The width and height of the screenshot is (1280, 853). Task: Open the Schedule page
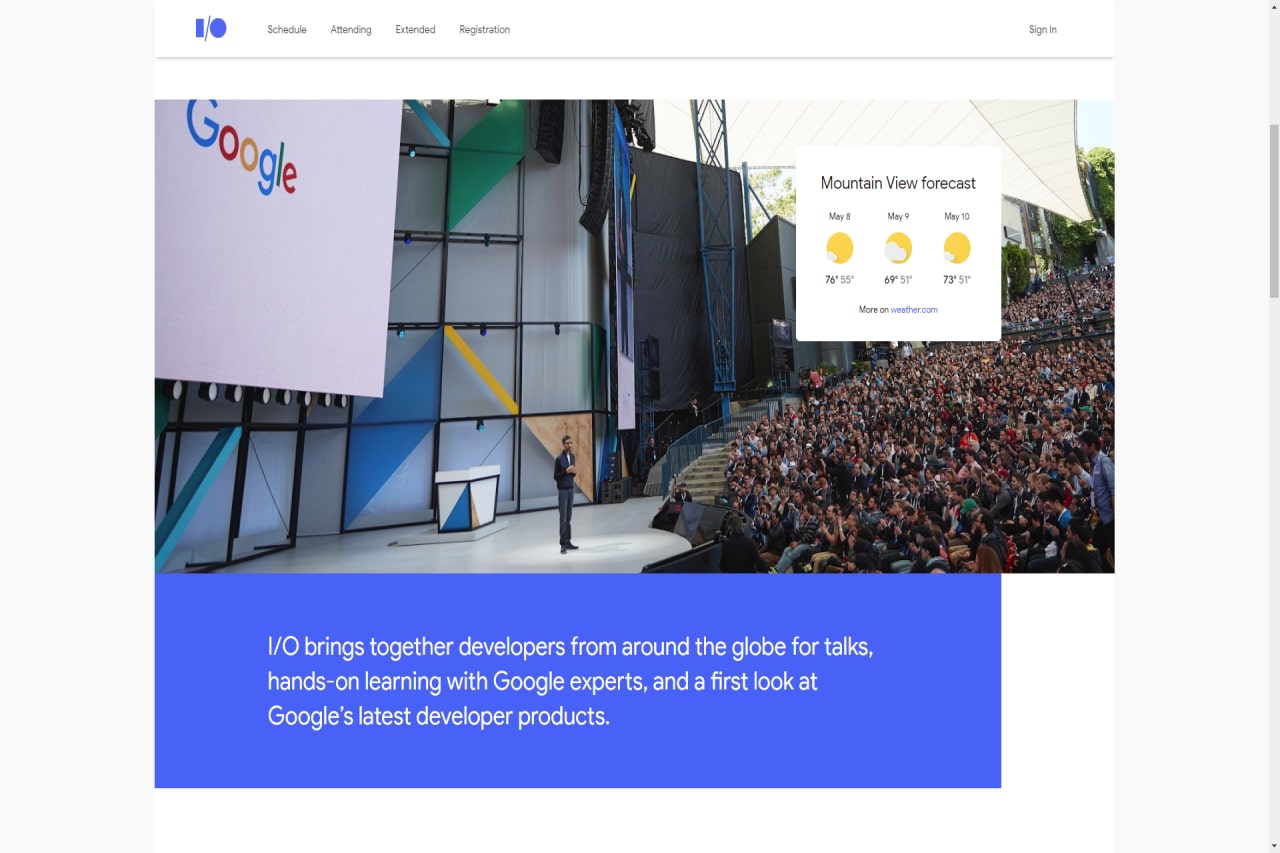click(287, 30)
